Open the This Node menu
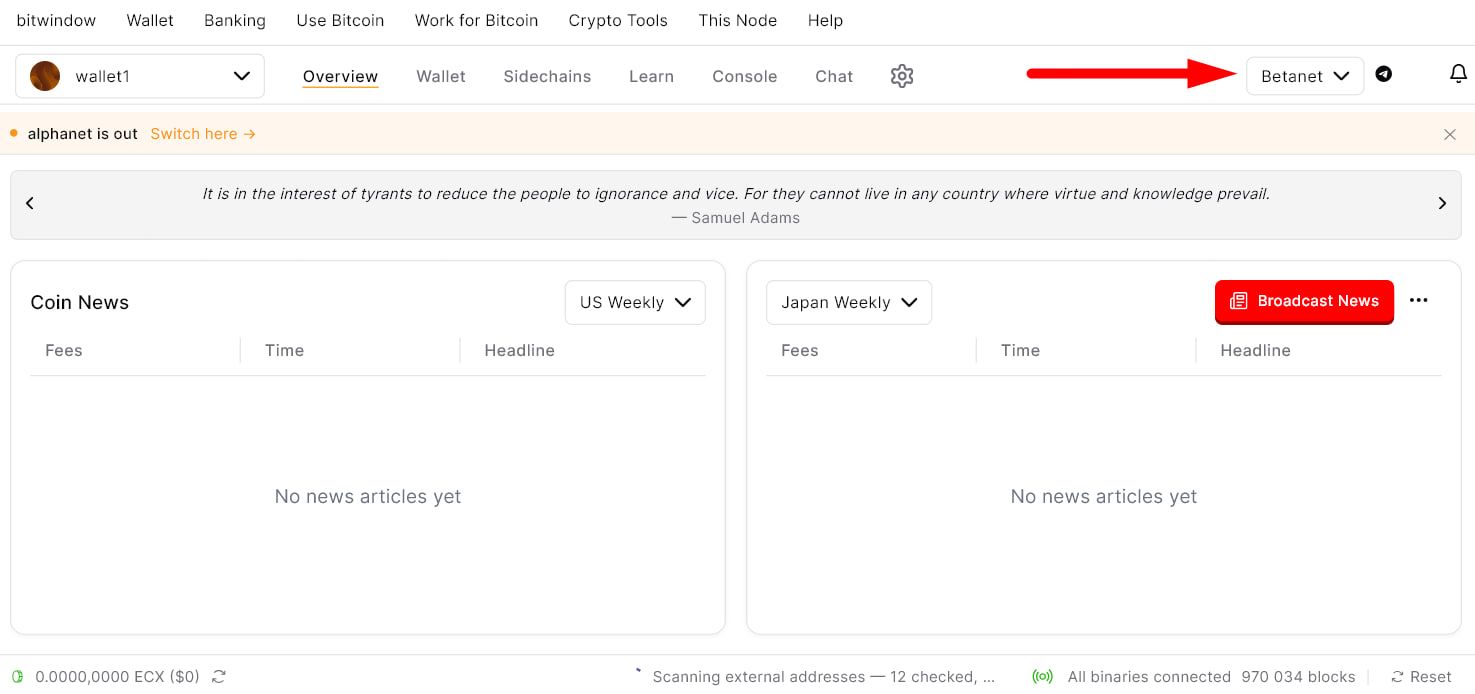 click(x=738, y=20)
